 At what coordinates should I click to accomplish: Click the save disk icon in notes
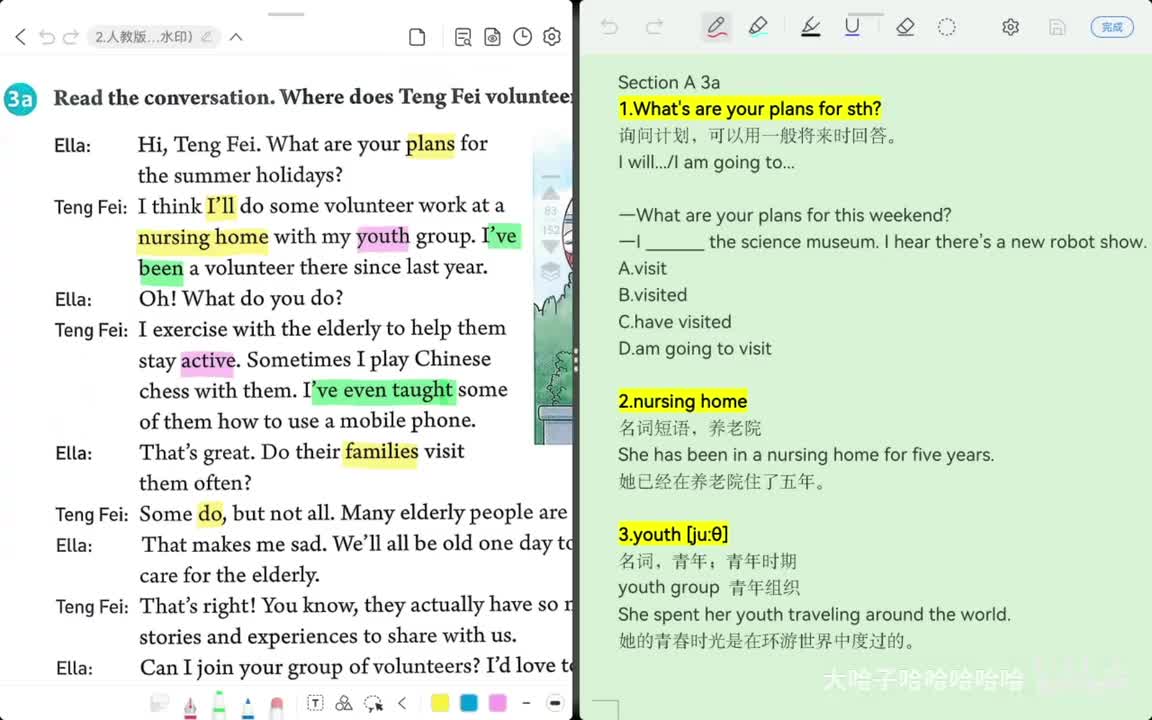pyautogui.click(x=1057, y=27)
